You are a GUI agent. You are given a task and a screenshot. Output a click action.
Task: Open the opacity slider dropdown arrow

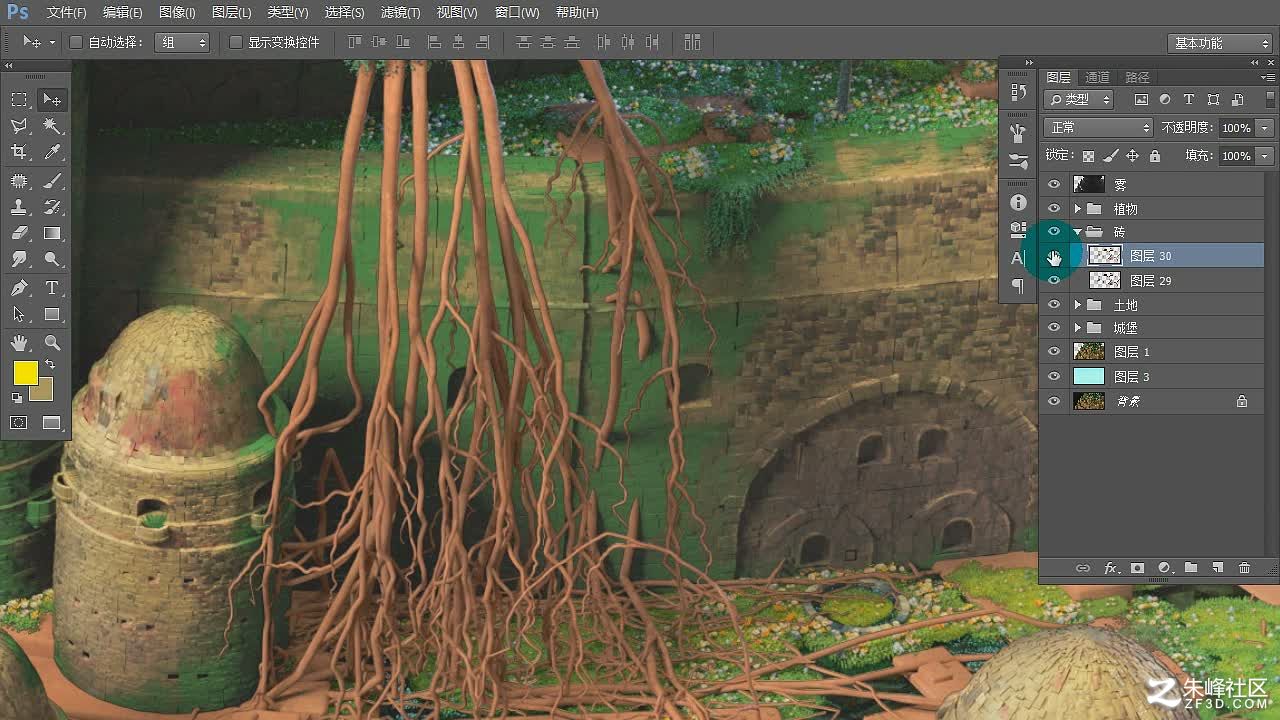point(1265,128)
